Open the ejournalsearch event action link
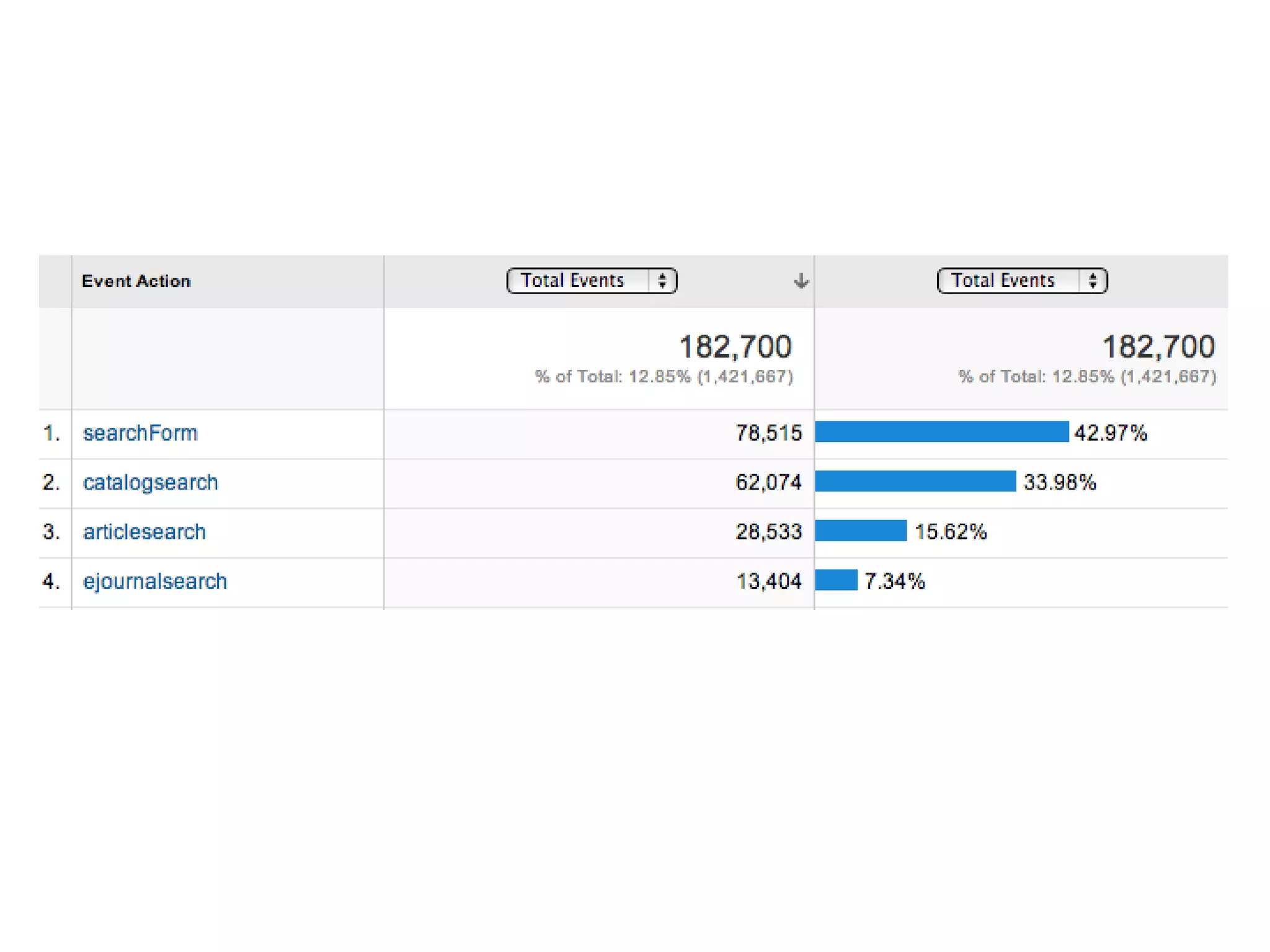Viewport: 1270px width, 952px height. pyautogui.click(x=155, y=581)
